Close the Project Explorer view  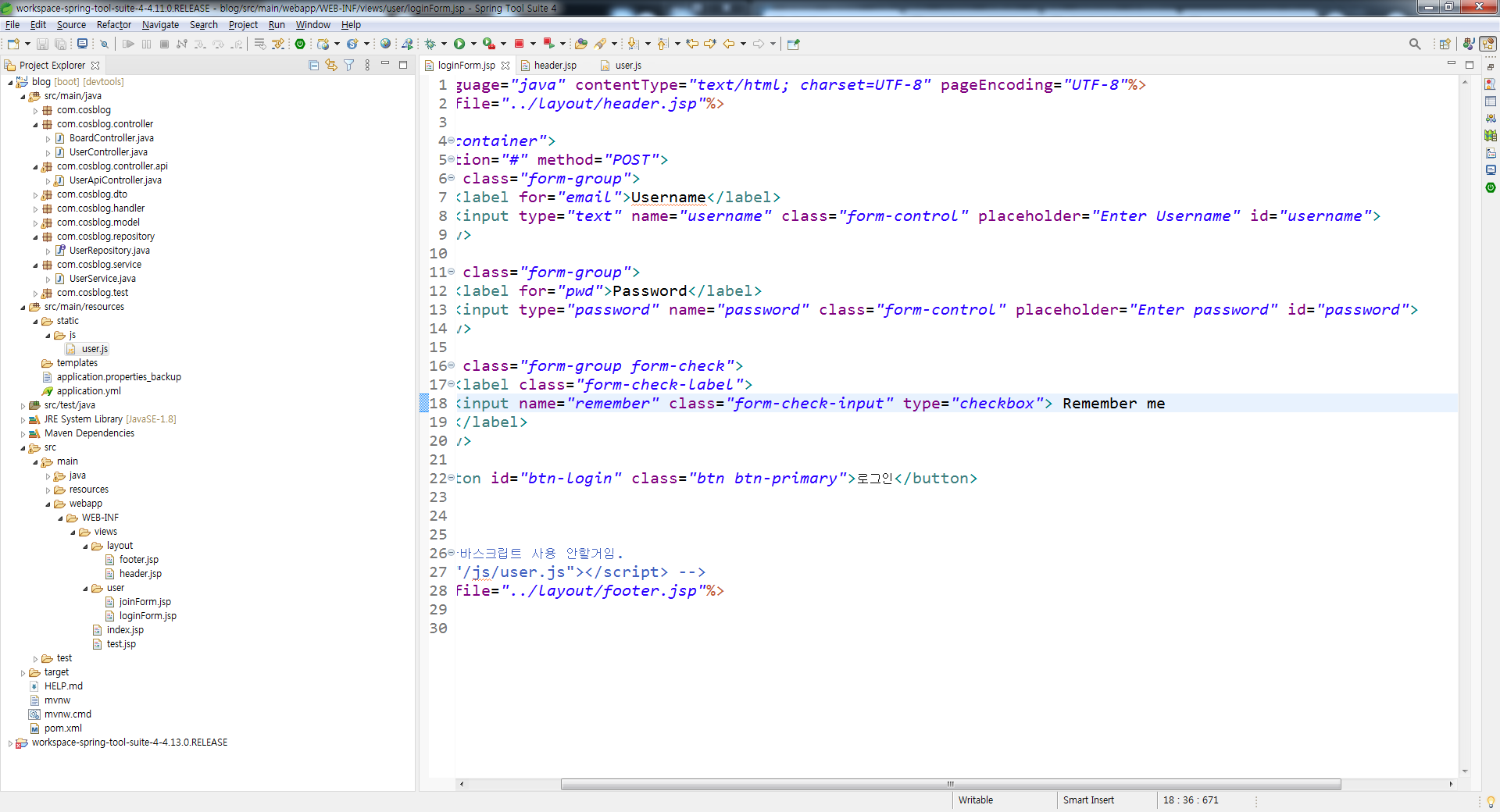pyautogui.click(x=95, y=66)
